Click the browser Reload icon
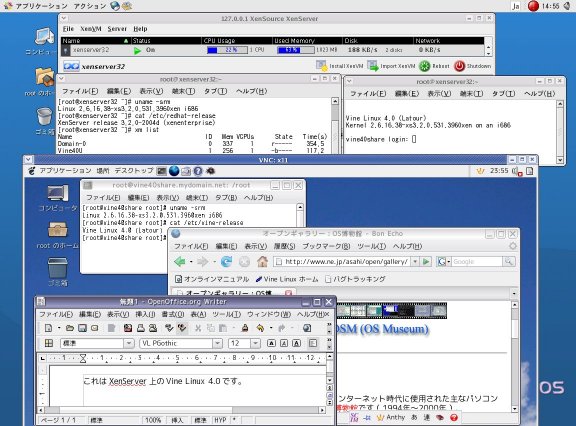Image resolution: width=576 pixels, height=426 pixels. (226, 261)
